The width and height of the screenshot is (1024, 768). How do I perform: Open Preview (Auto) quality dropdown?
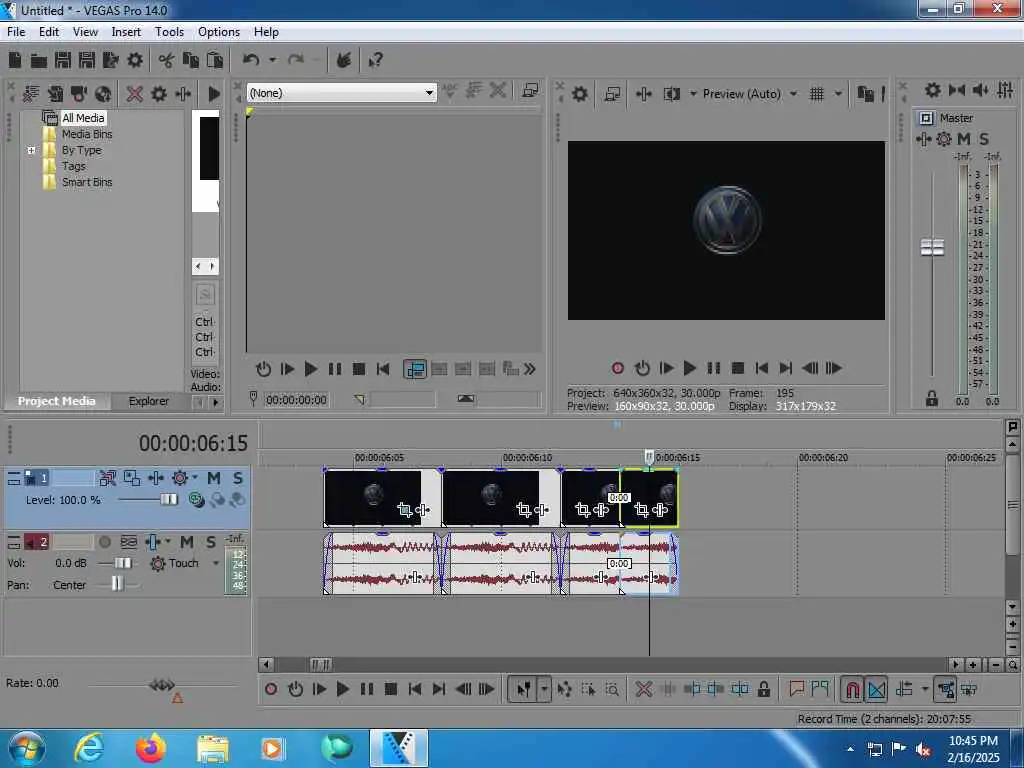point(793,94)
